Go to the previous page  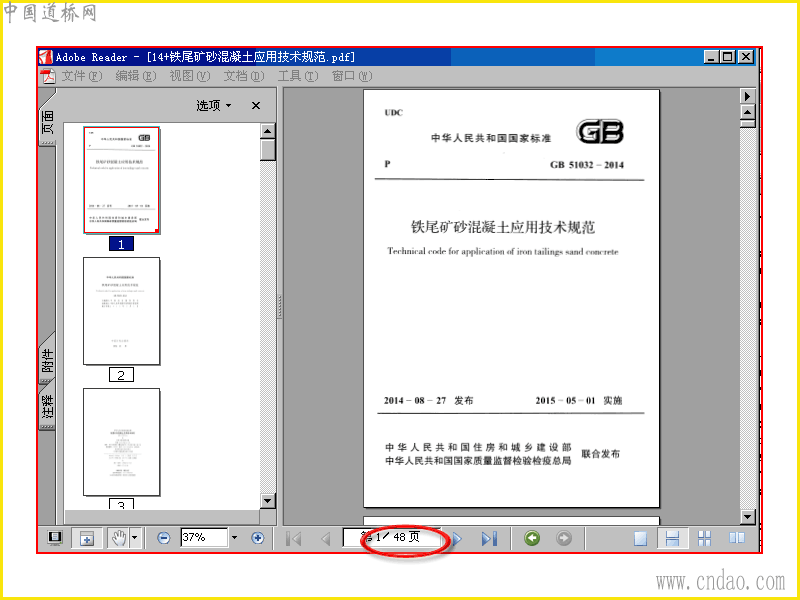pos(326,538)
